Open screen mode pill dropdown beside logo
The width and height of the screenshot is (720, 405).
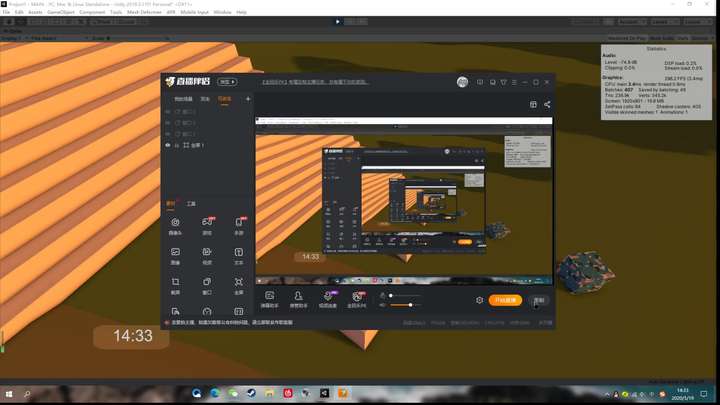pyautogui.click(x=227, y=82)
